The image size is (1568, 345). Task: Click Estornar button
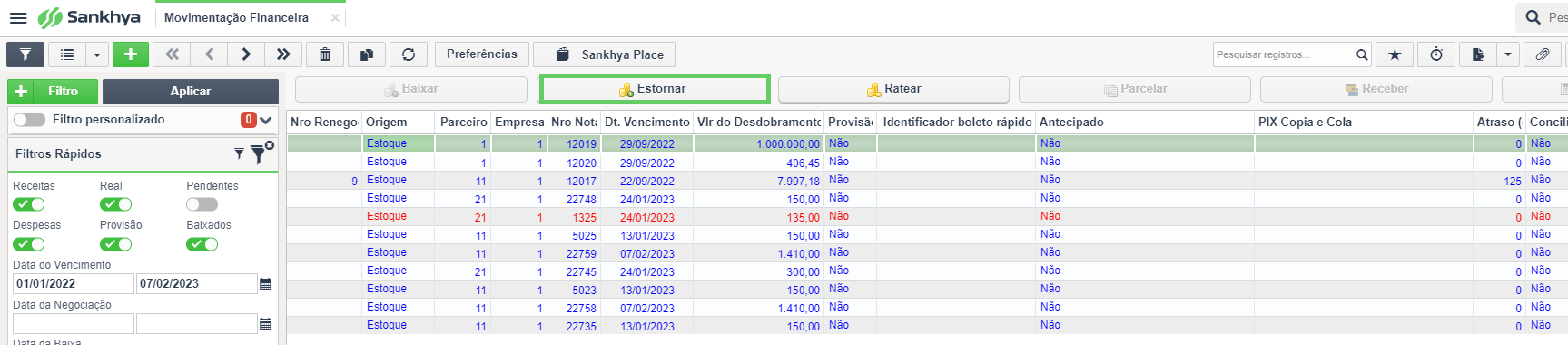point(654,89)
